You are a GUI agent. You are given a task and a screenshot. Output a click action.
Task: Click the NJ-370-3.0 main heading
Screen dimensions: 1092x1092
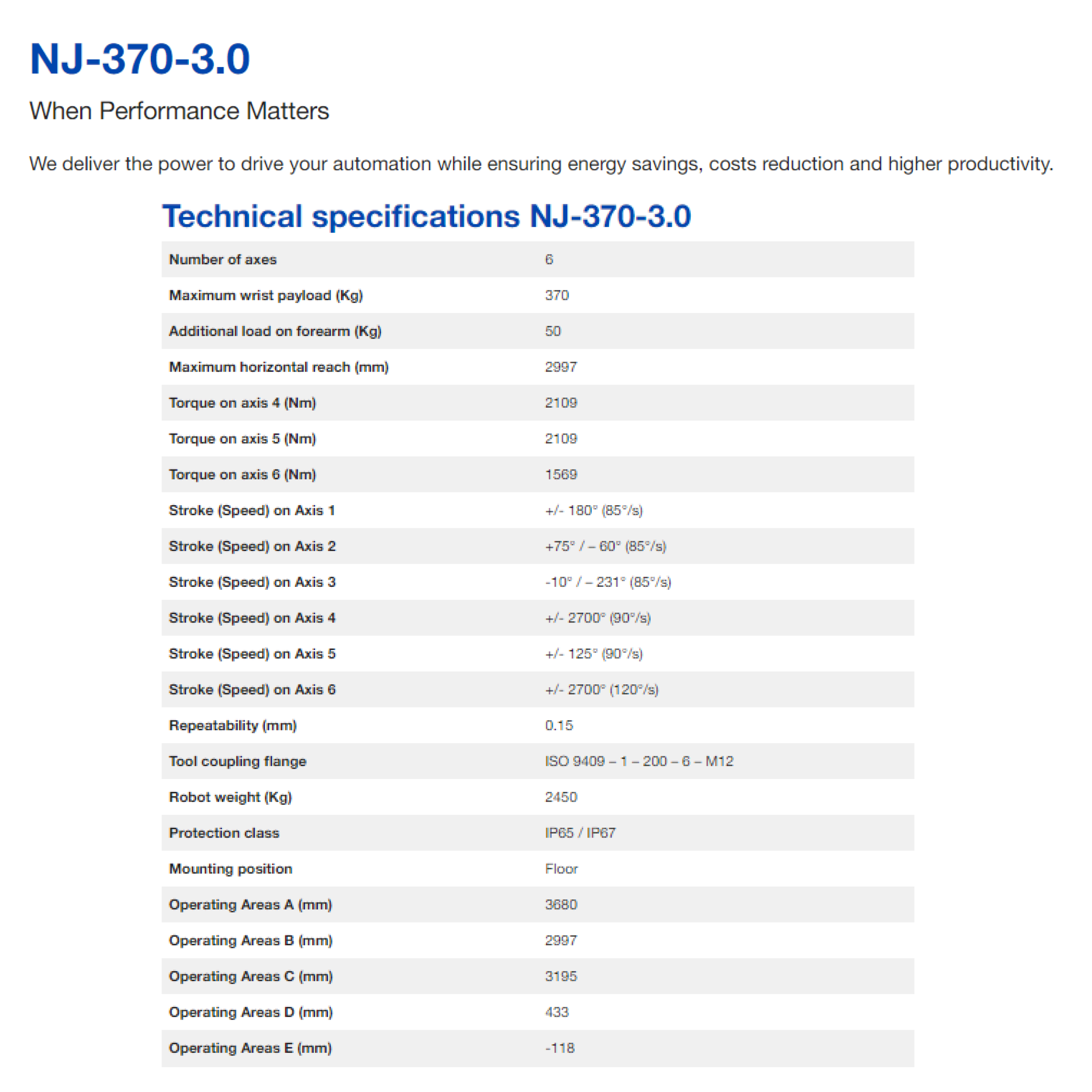click(x=140, y=59)
